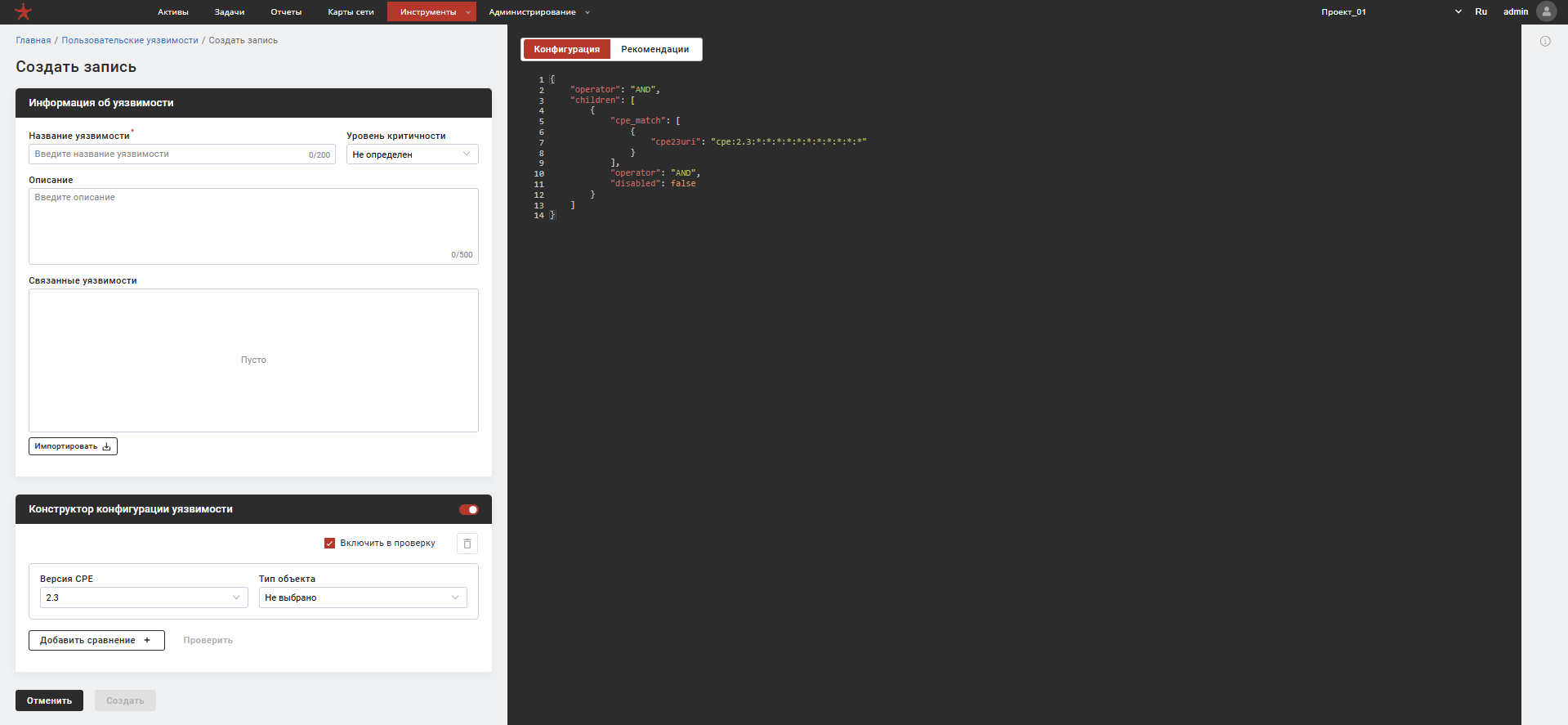This screenshot has height=725, width=1568.
Task: Click the 'Проверить' button
Action: pos(208,640)
